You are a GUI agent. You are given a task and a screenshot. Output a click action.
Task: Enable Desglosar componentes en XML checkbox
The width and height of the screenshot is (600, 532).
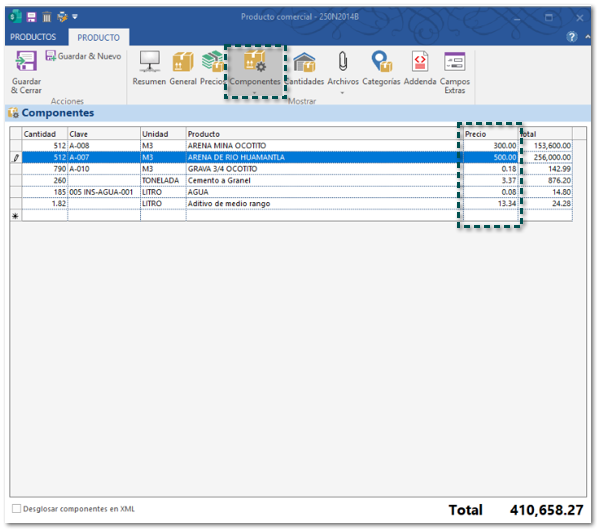coord(16,509)
